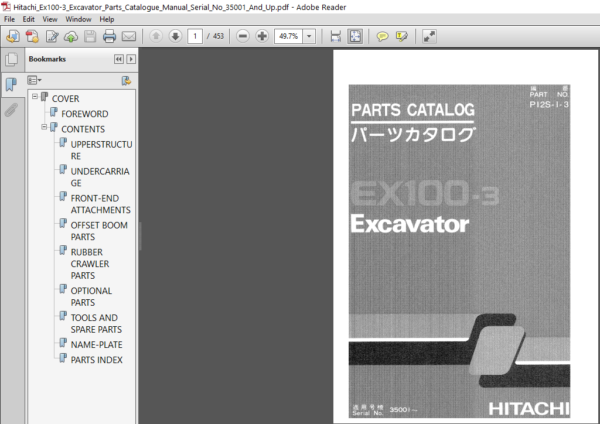Click the Adobe Reader title bar icon
The image size is (600, 424).
coord(6,7)
